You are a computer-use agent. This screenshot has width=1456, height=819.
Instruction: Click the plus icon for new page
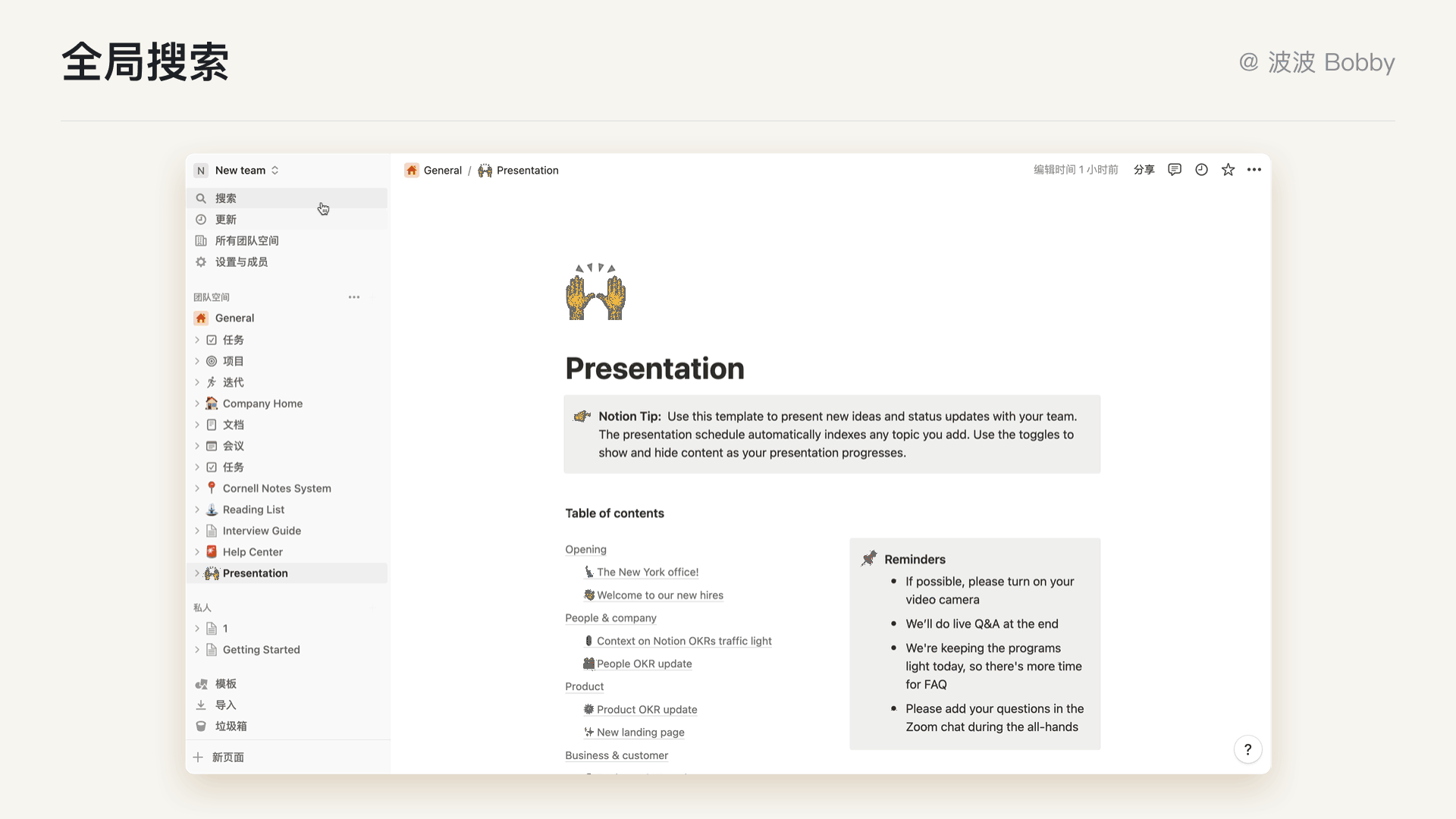tap(198, 757)
